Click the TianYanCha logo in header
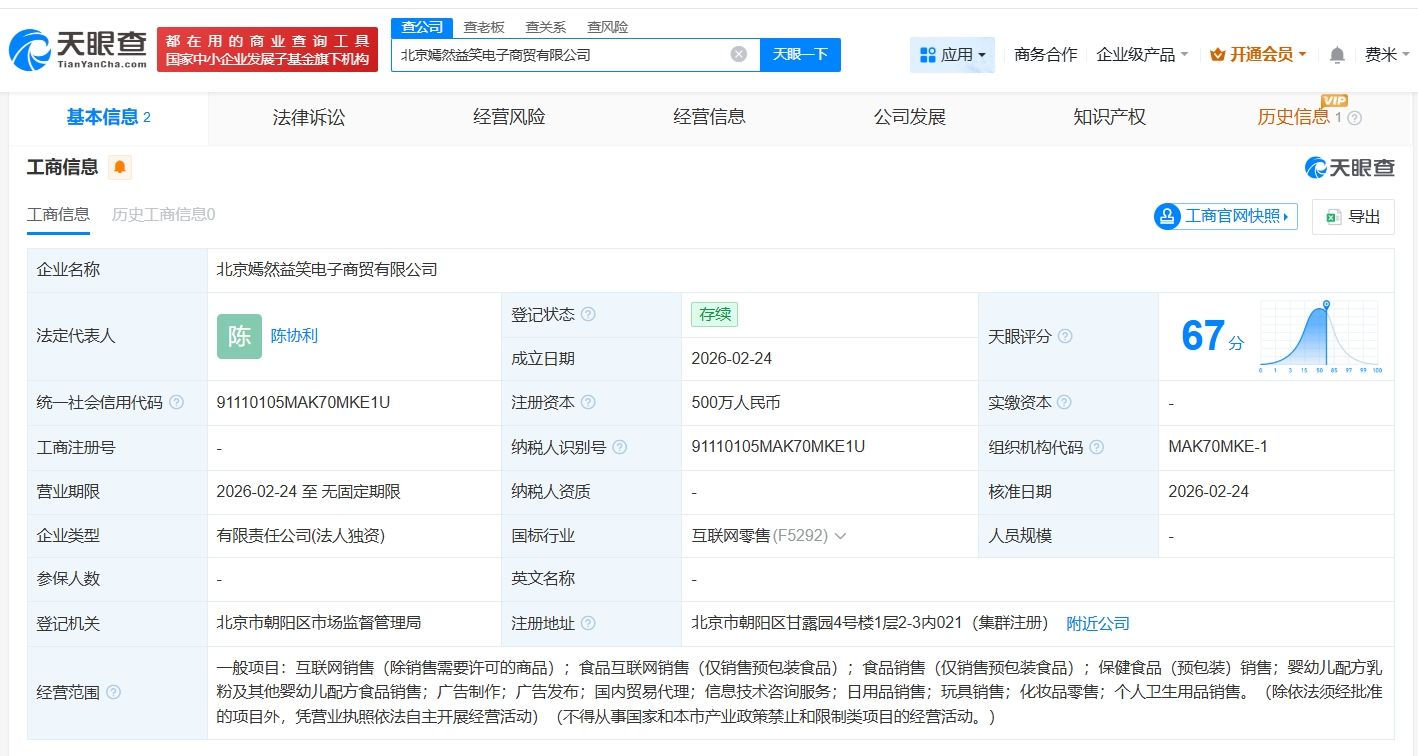 click(78, 49)
